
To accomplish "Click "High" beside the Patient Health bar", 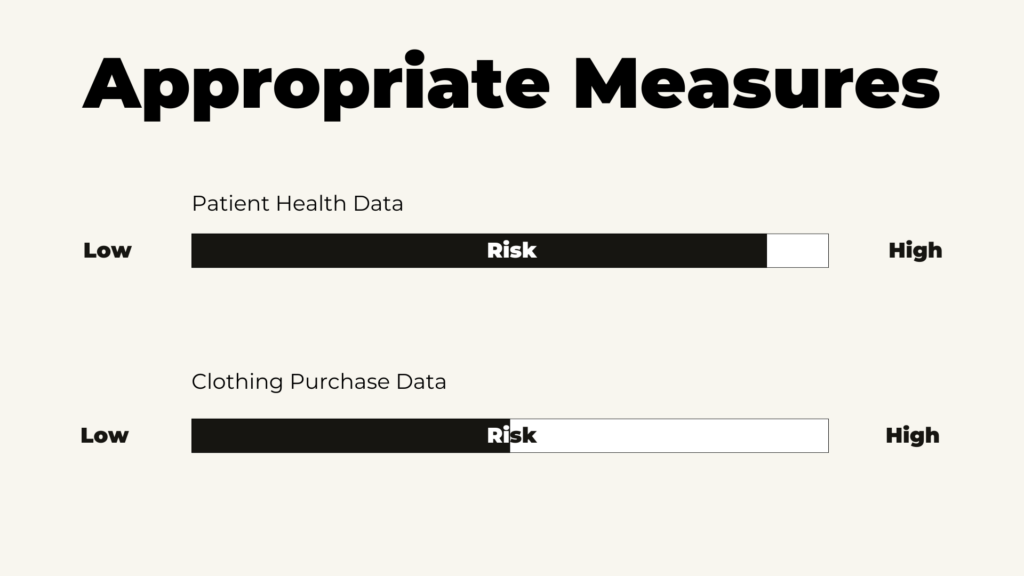I will click(915, 250).
